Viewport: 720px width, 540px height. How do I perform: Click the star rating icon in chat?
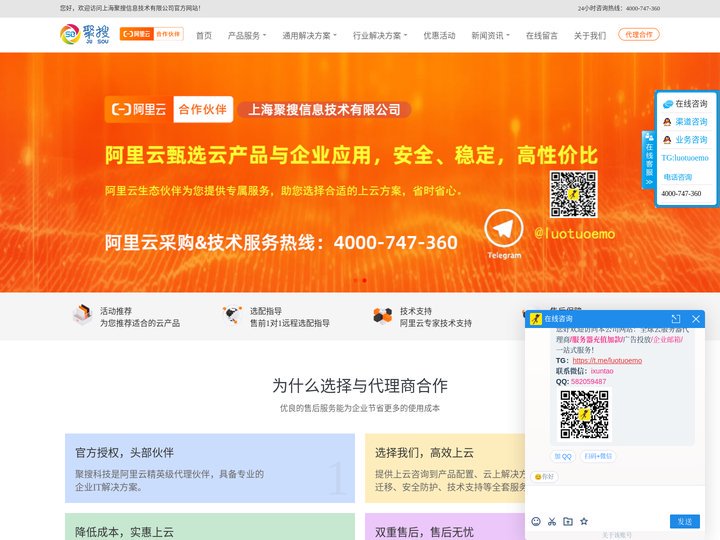point(584,521)
